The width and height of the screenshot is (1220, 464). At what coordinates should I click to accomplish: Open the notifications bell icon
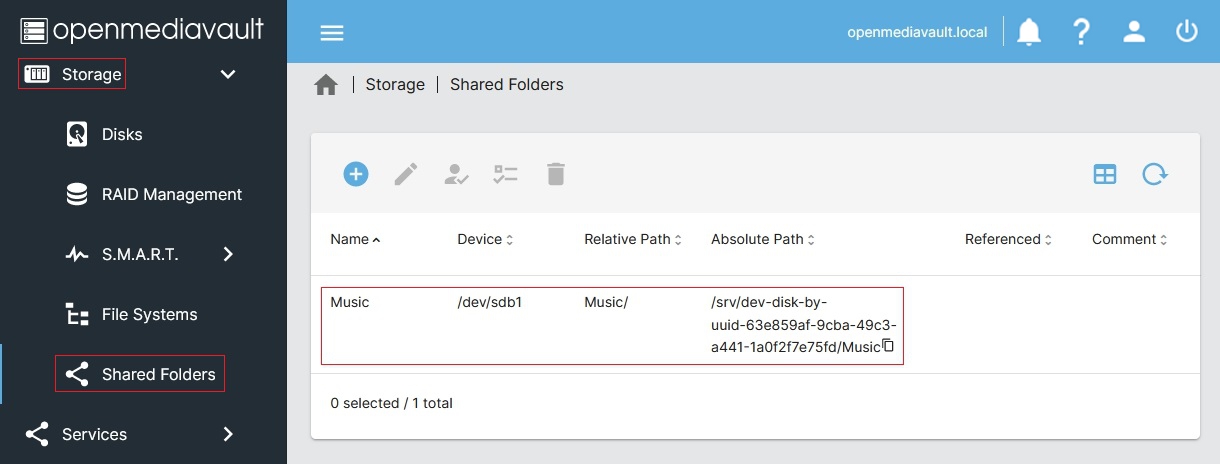(1028, 32)
